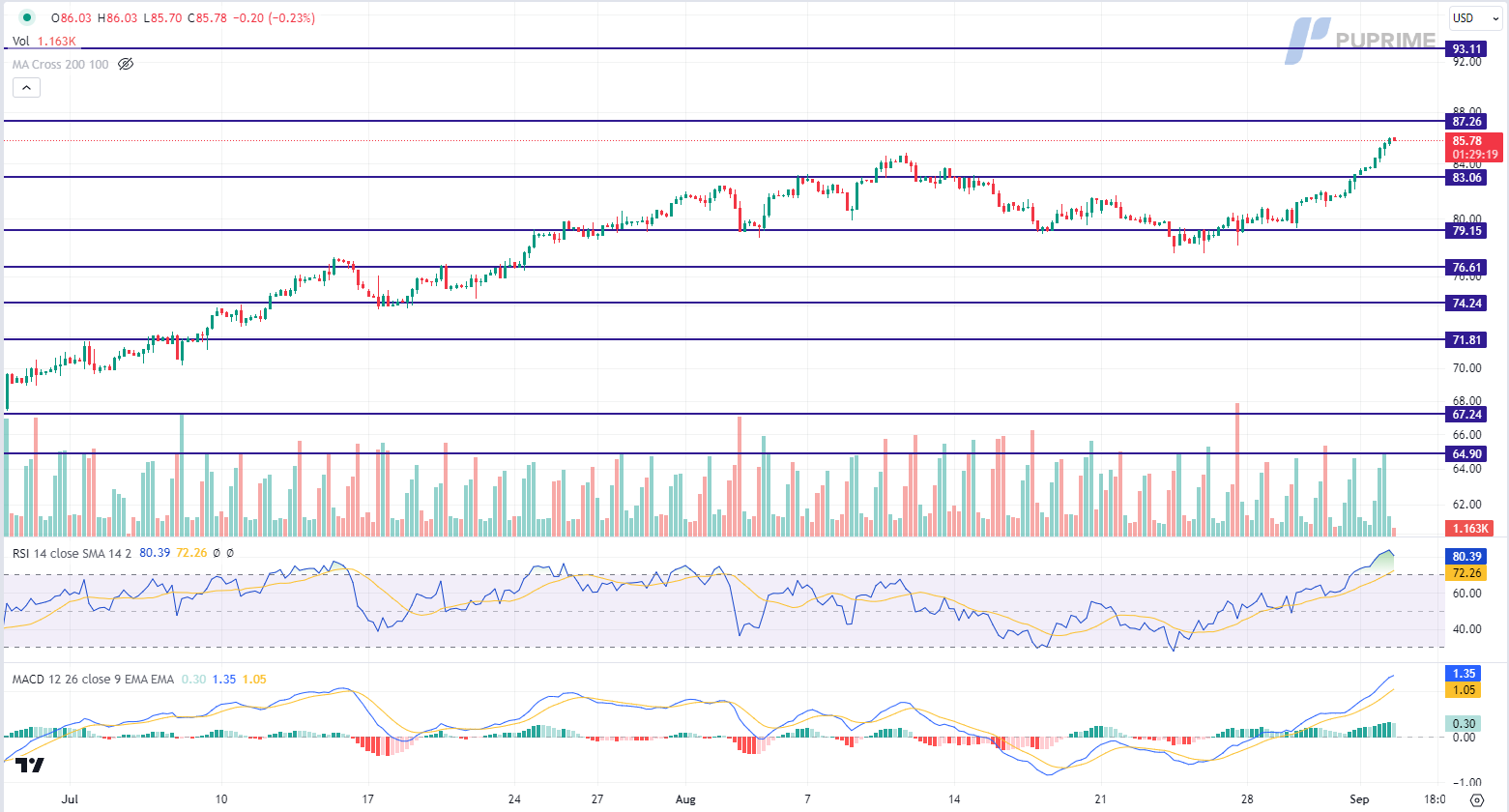Click the MACD signal 1.05 axis label
Image resolution: width=1509 pixels, height=812 pixels.
1464,690
